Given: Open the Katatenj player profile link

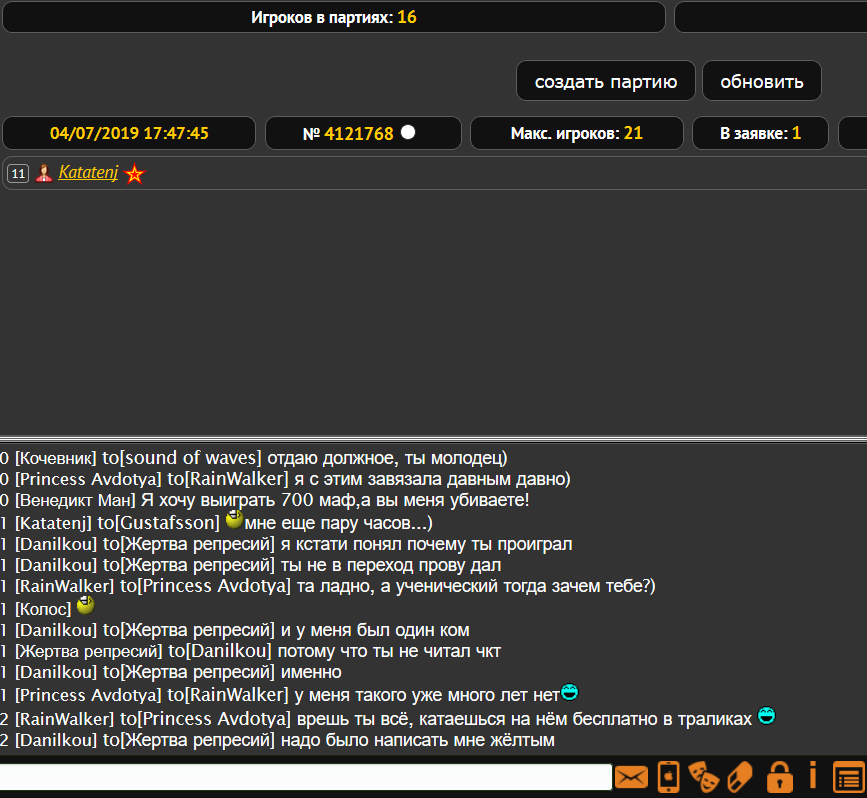Looking at the screenshot, I should click(88, 173).
